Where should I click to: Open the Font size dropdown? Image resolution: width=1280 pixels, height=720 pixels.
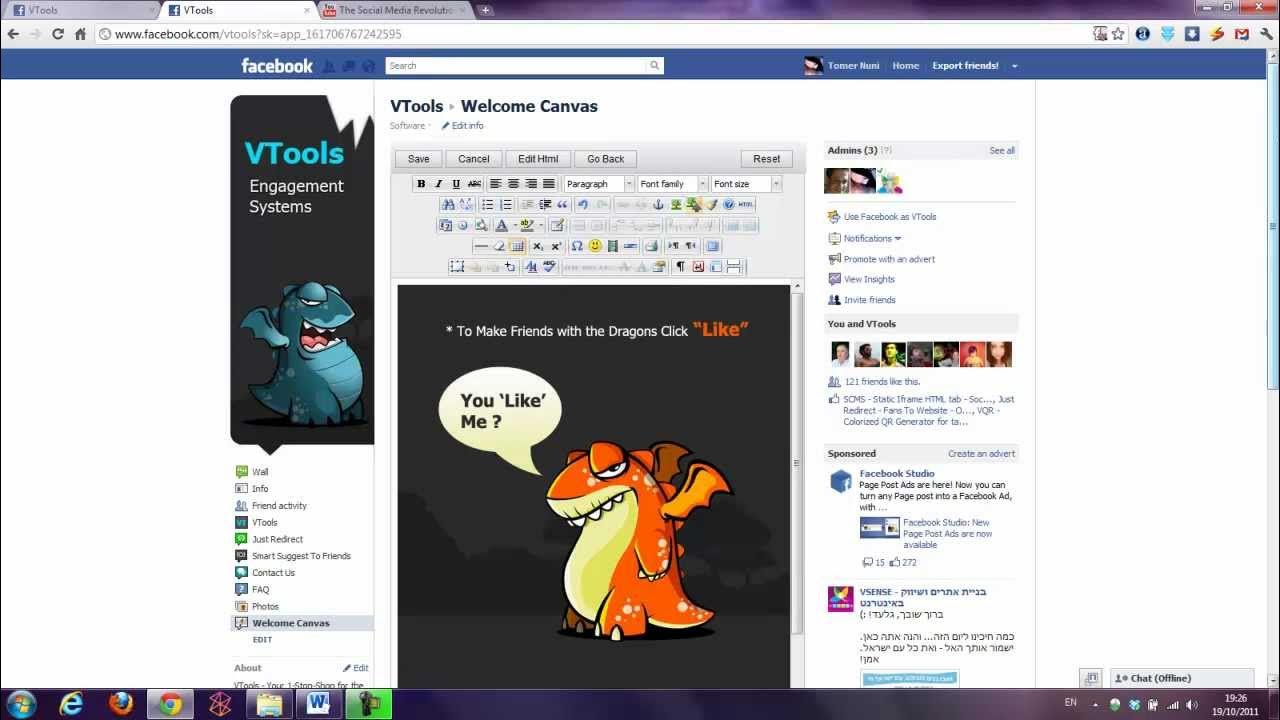pos(746,184)
